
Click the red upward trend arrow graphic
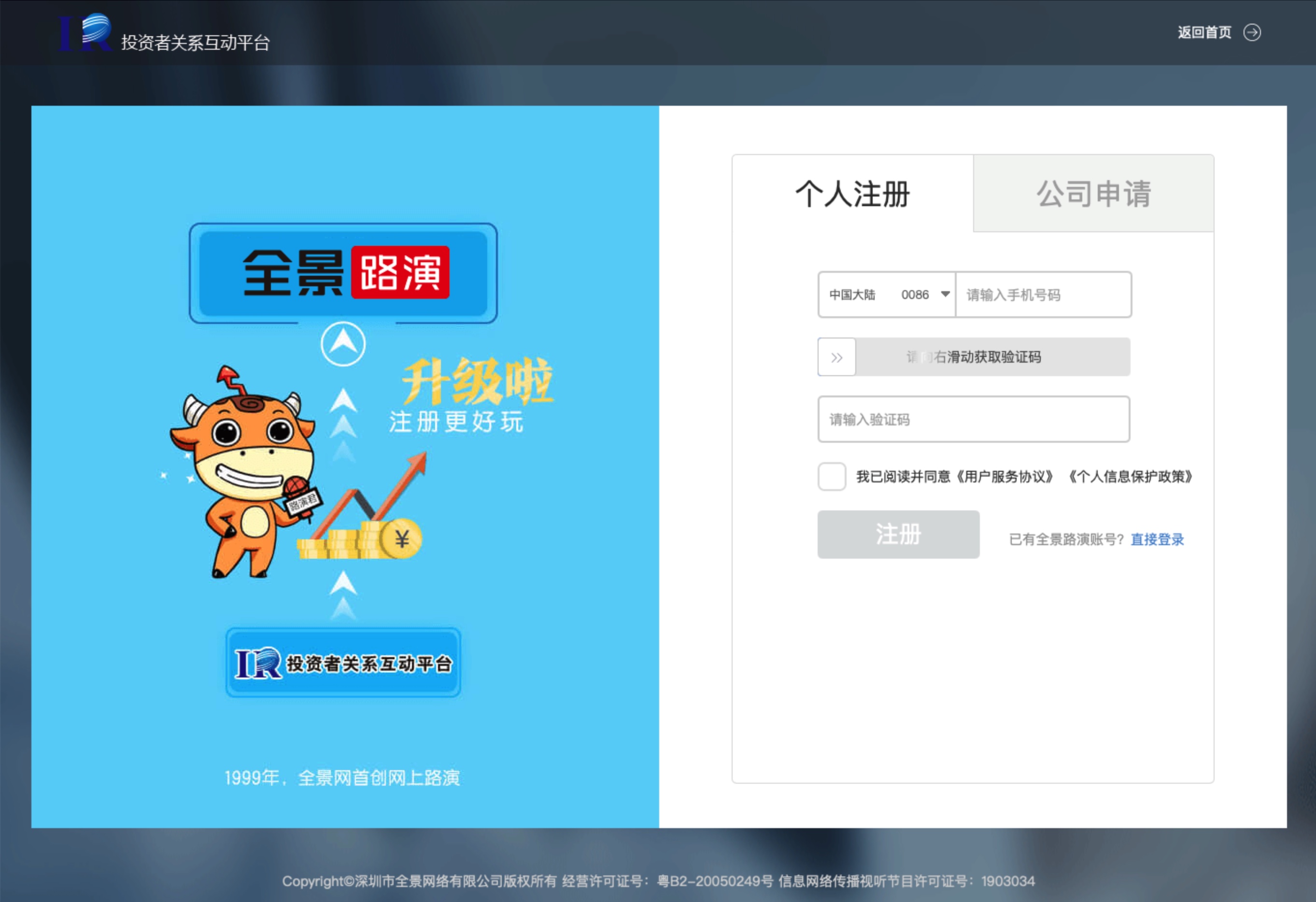371,494
